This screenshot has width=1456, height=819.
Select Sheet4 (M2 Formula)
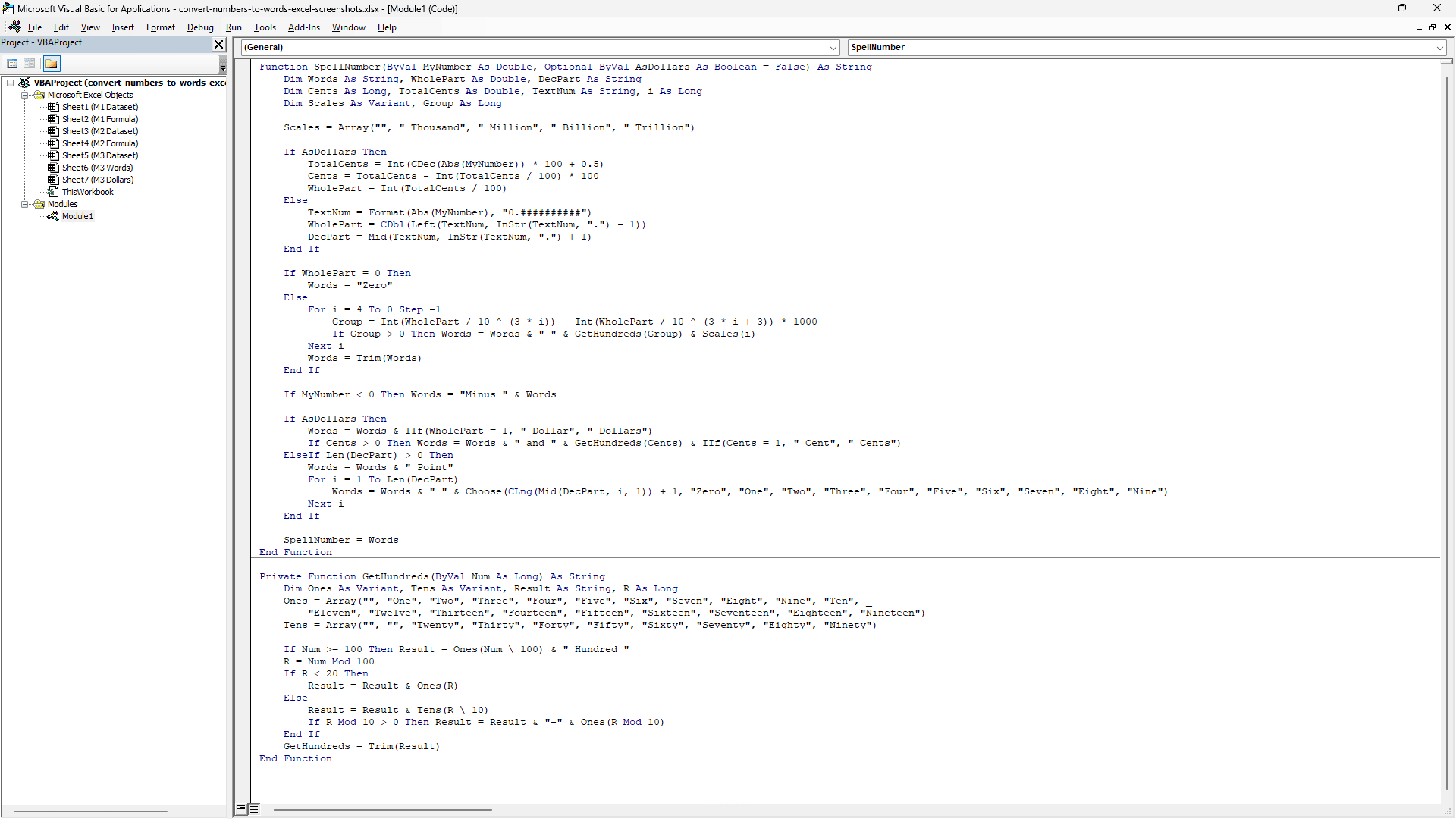(x=100, y=143)
